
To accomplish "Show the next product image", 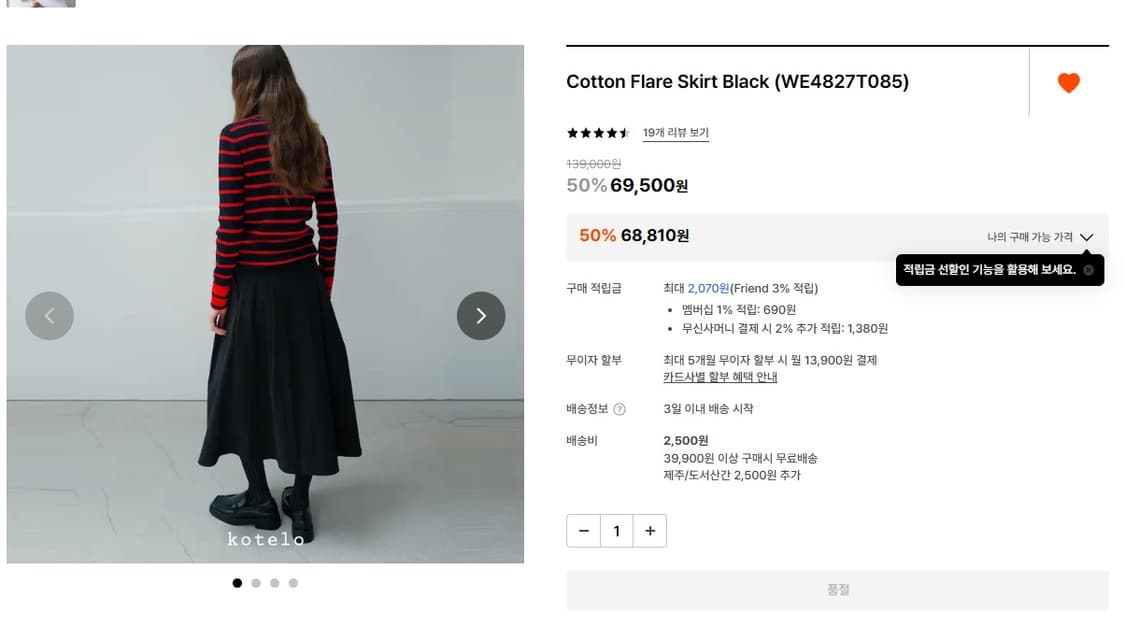I will click(481, 316).
